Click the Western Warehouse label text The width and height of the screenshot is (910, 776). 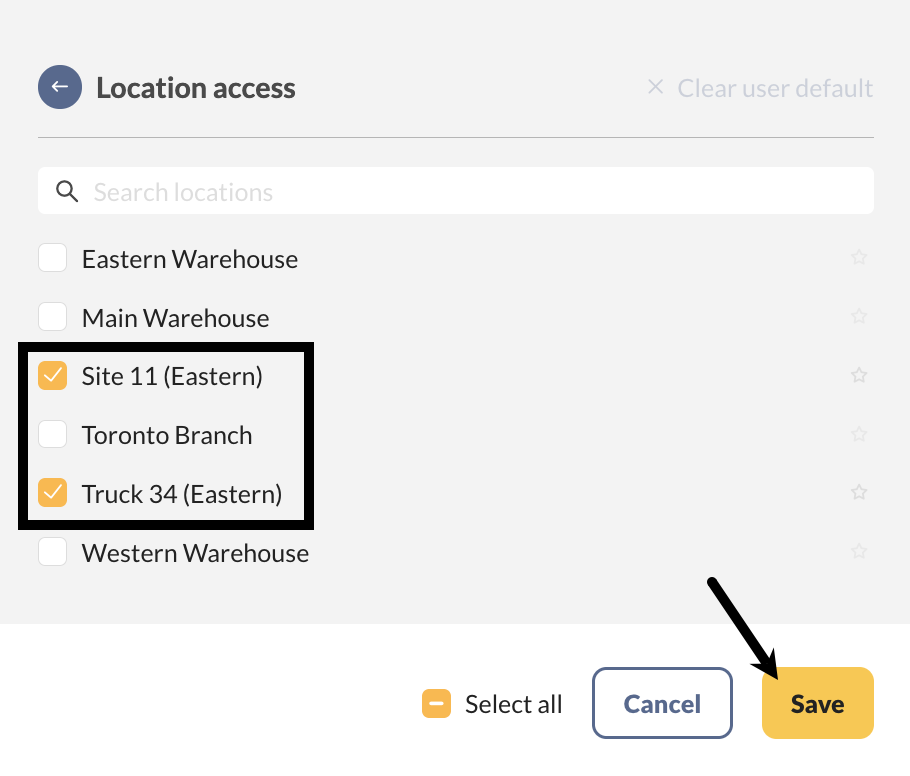coord(195,553)
